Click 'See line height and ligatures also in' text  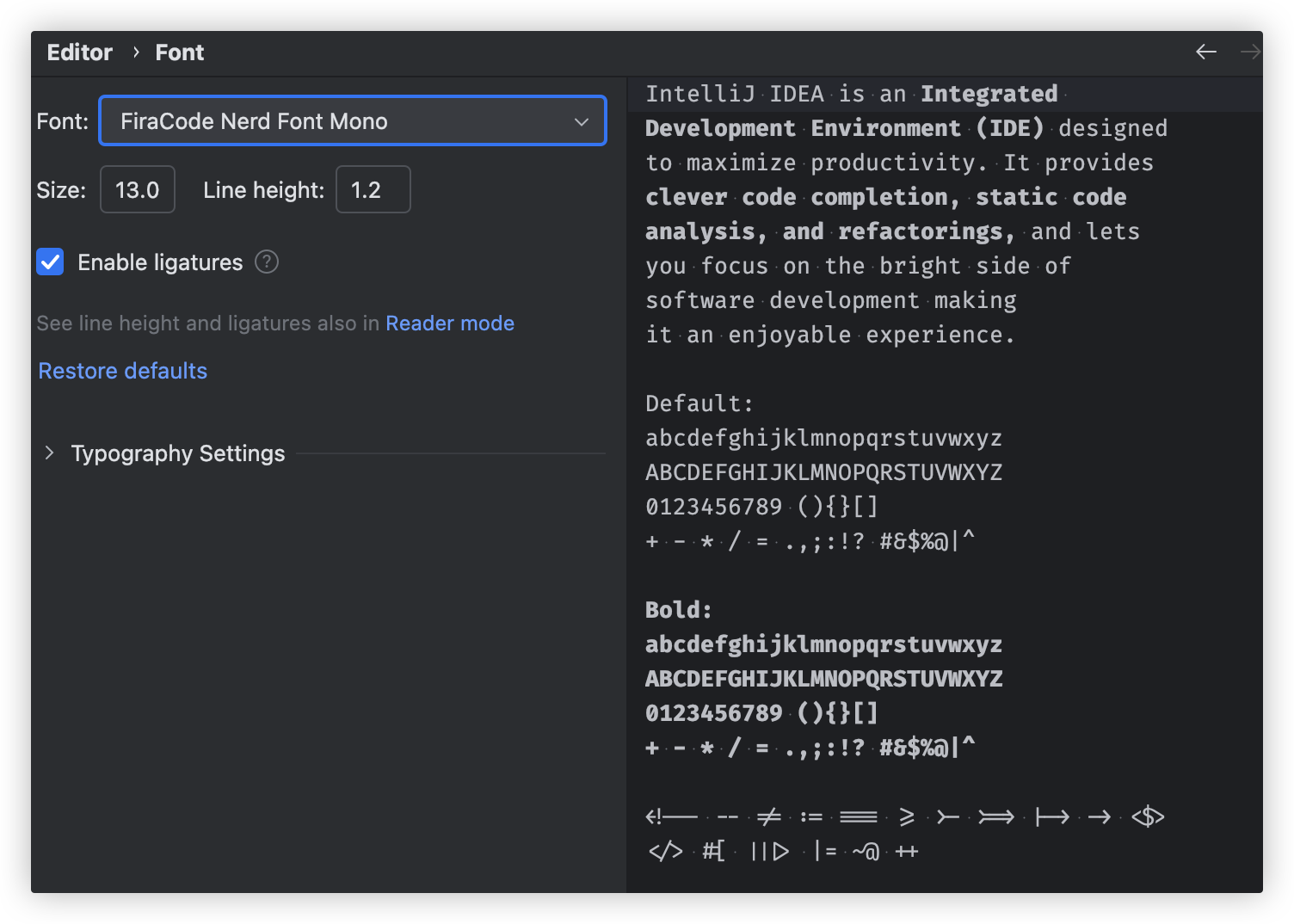point(208,323)
